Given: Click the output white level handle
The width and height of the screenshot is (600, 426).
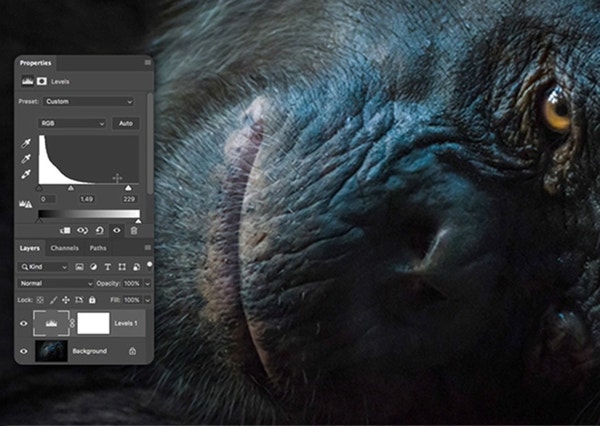Looking at the screenshot, I should 139,221.
